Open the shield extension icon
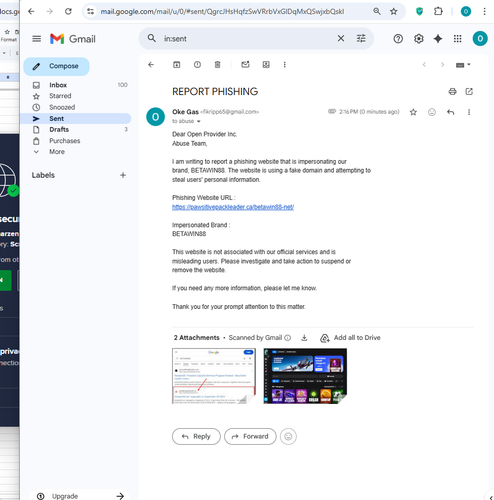The width and height of the screenshot is (494, 500). [420, 12]
